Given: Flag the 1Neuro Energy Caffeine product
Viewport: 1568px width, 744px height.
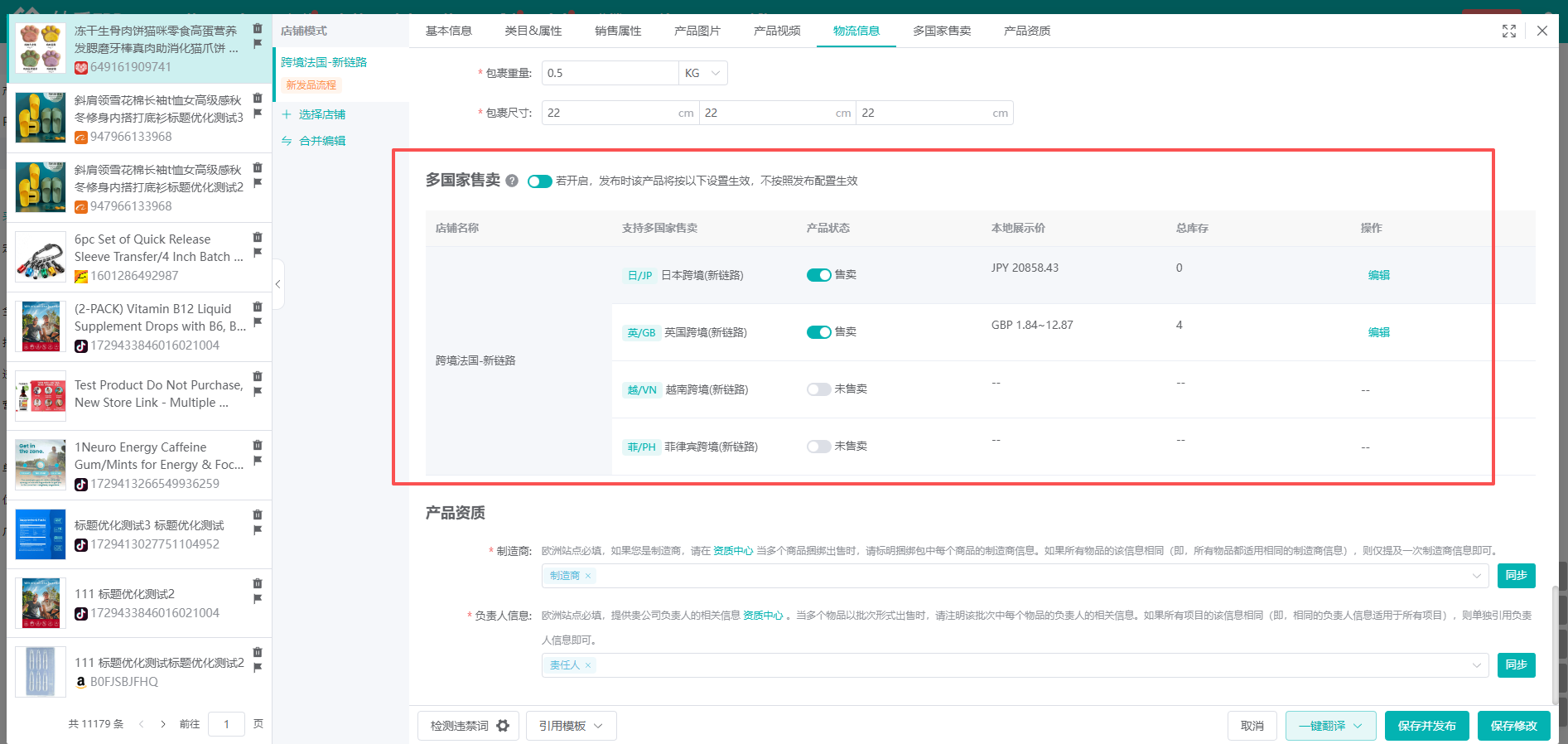Looking at the screenshot, I should [x=258, y=460].
